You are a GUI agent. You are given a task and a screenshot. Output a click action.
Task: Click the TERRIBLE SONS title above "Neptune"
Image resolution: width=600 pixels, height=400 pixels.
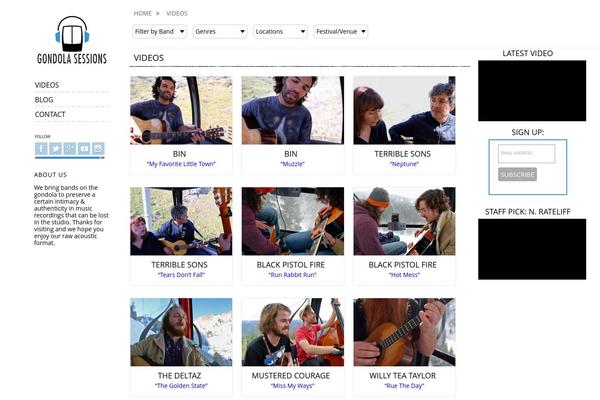tap(403, 154)
